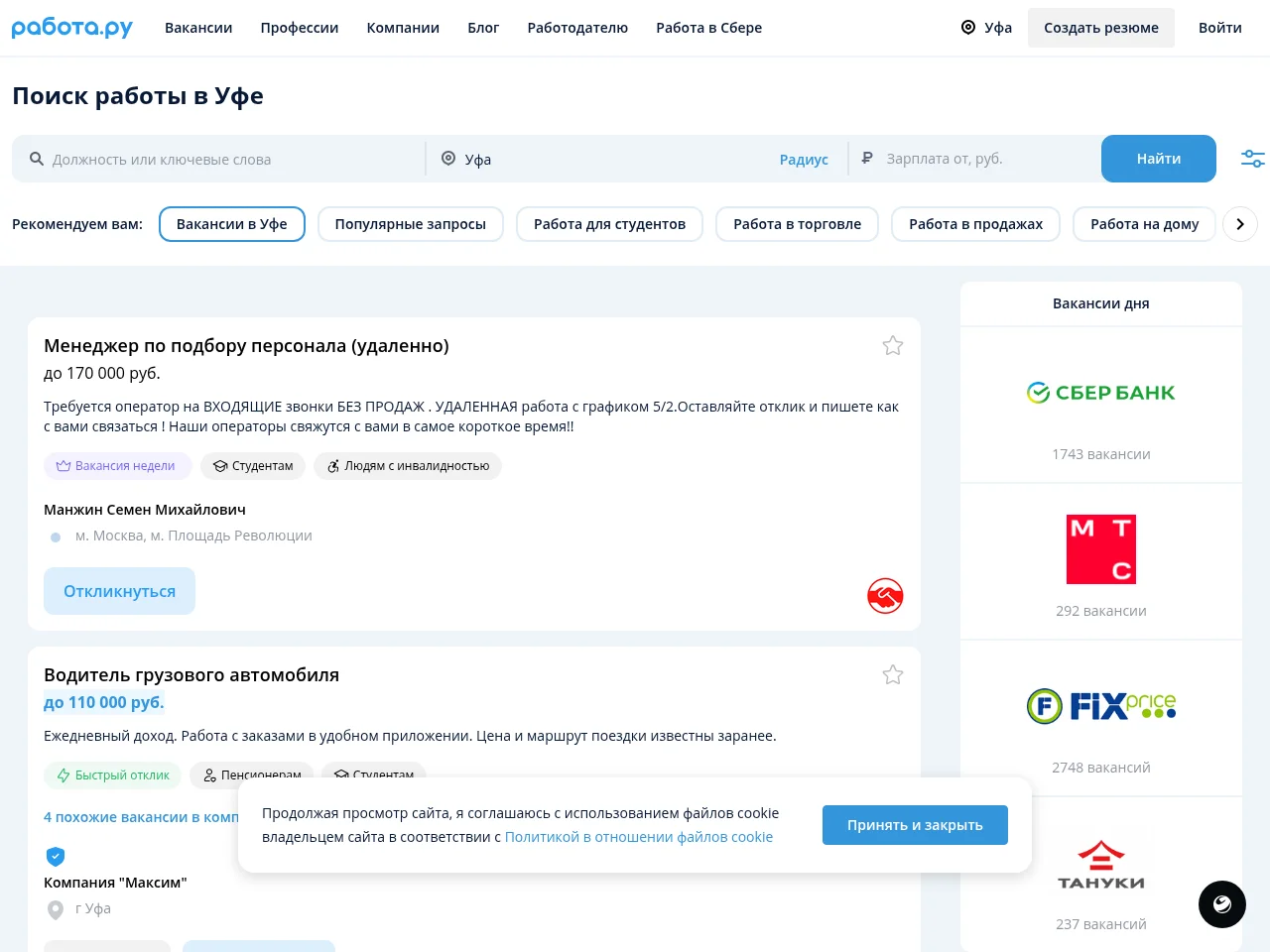Go to Работодателю section
This screenshot has height=952, width=1270.
click(577, 28)
